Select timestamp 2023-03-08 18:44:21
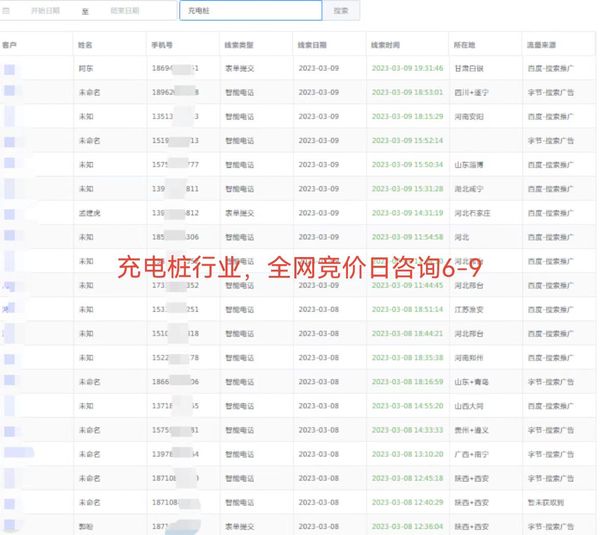Image resolution: width=600 pixels, height=535 pixels. click(x=408, y=334)
